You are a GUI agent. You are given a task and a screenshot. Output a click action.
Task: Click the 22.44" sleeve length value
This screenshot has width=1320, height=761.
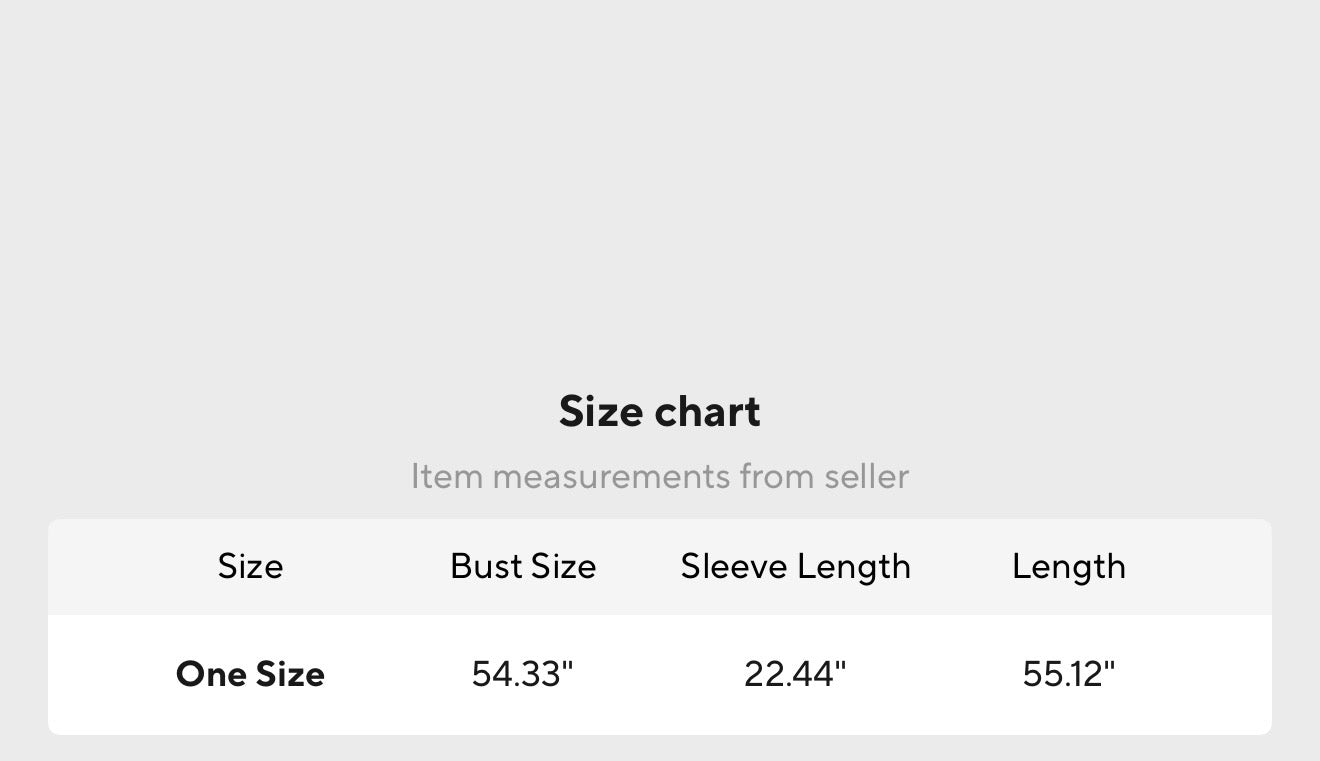click(x=795, y=674)
